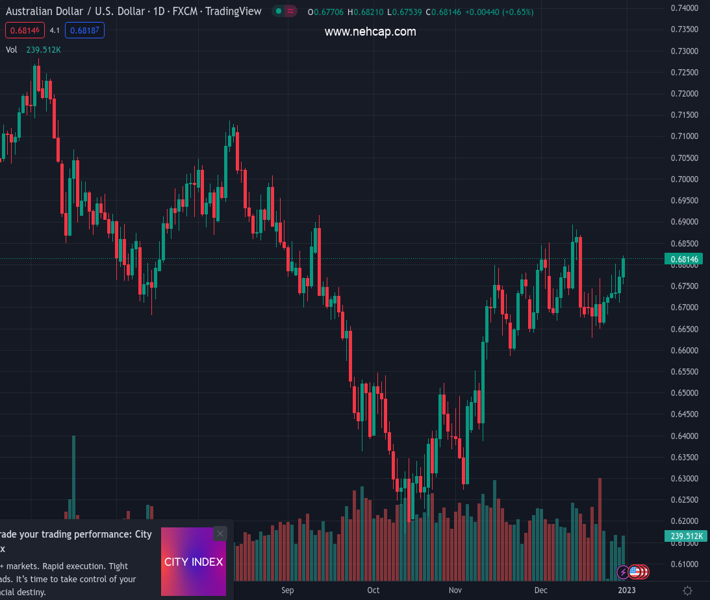The height and width of the screenshot is (600, 710).
Task: Click the US flag economic event icon
Action: (636, 572)
